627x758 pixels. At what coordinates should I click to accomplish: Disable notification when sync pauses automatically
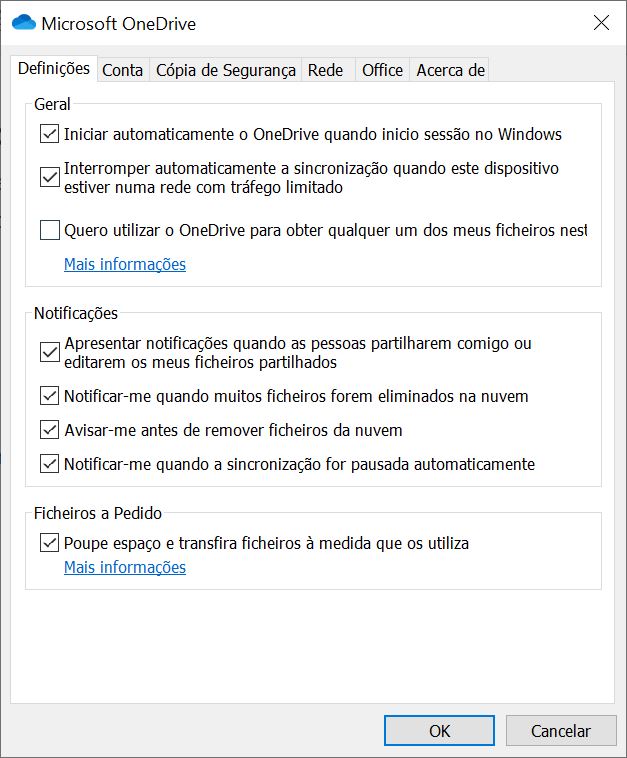pos(50,464)
